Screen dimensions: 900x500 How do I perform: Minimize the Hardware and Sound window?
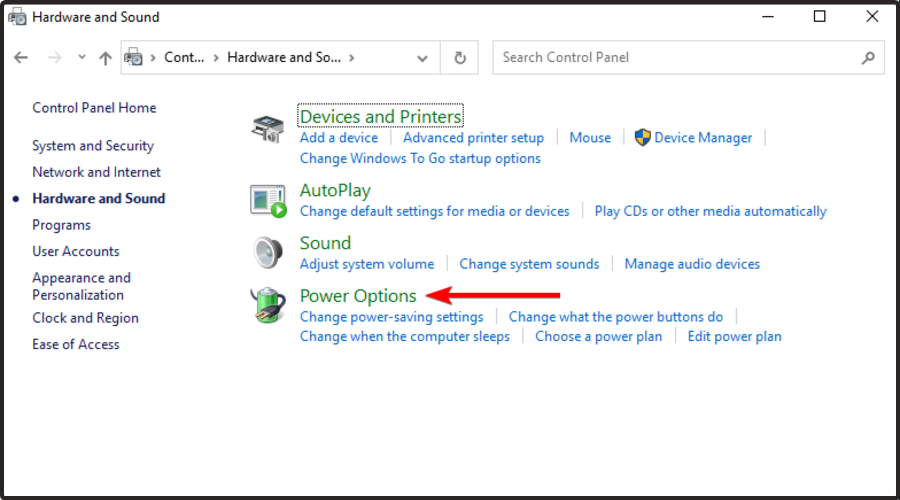pyautogui.click(x=768, y=17)
